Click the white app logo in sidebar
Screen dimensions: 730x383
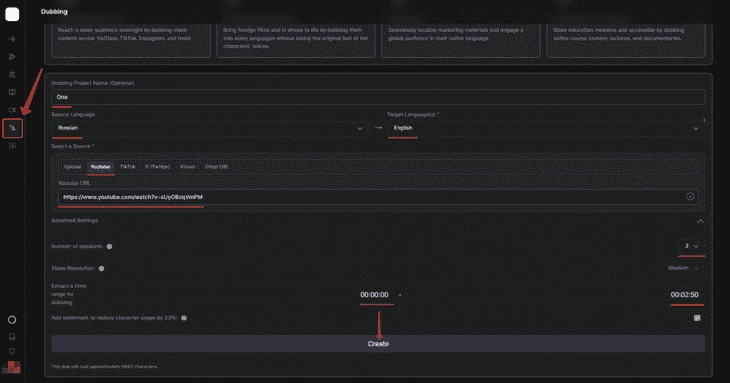12,14
